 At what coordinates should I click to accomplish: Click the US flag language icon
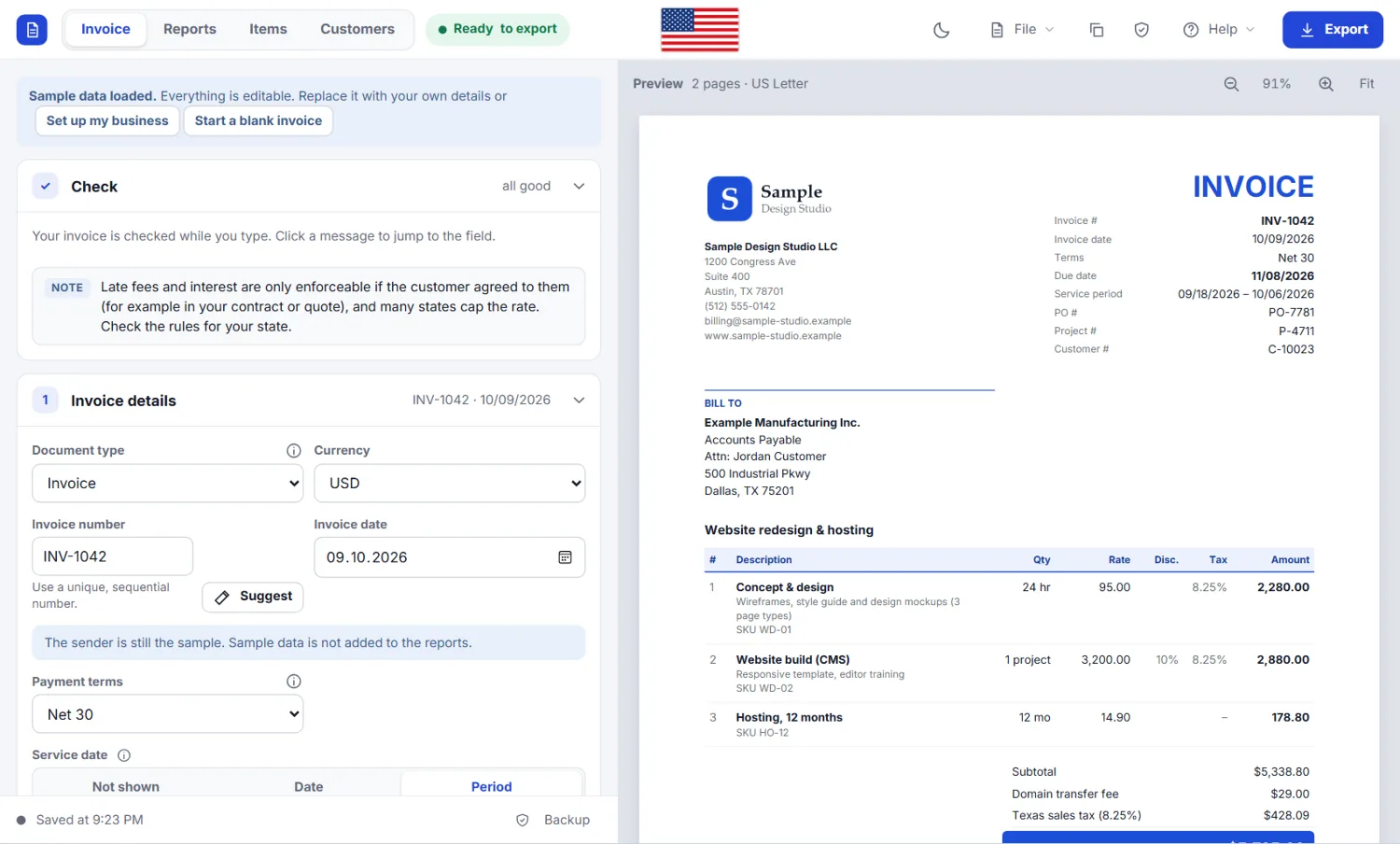coord(700,30)
